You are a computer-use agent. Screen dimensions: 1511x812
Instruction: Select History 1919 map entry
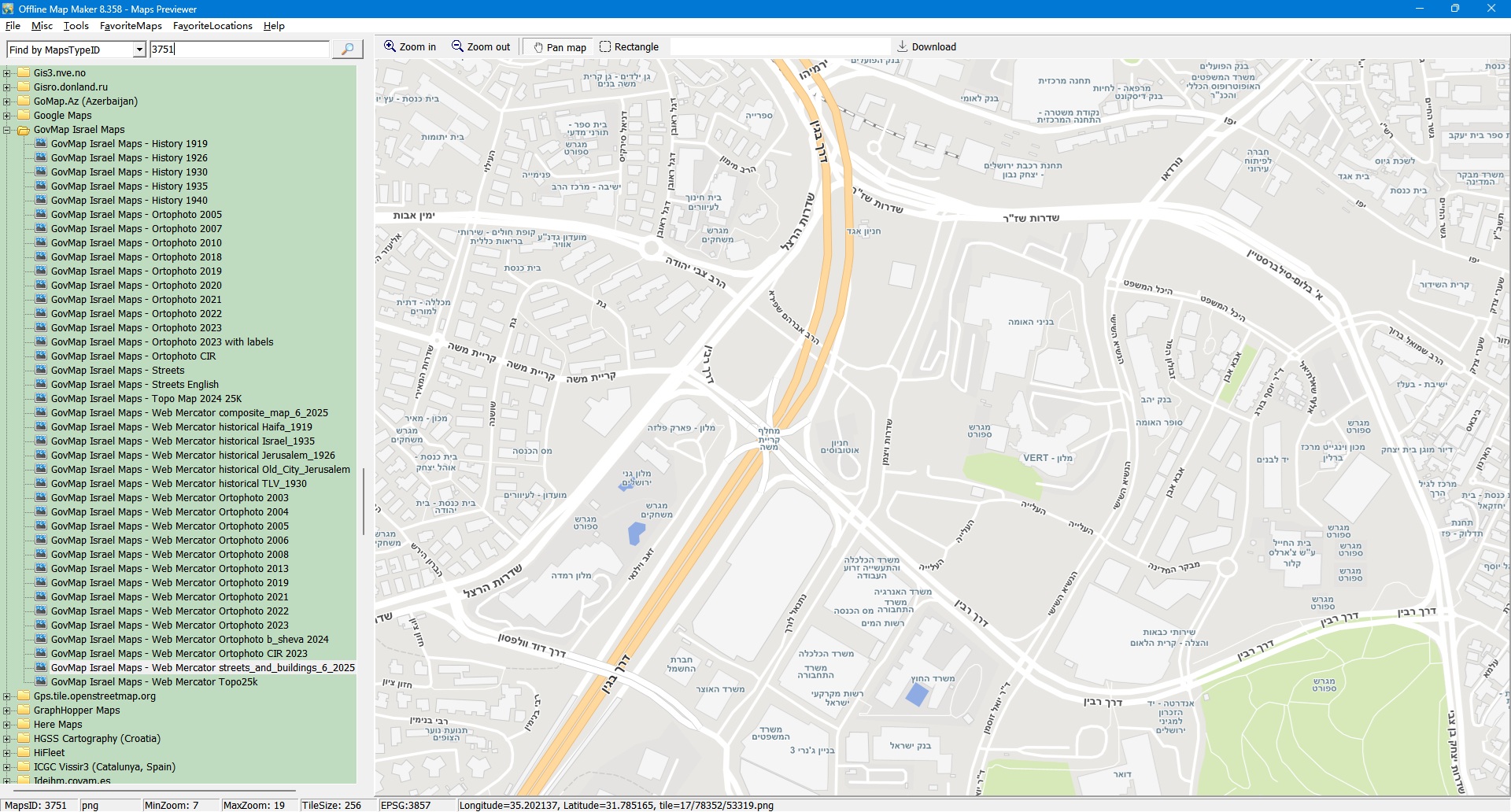pos(129,144)
